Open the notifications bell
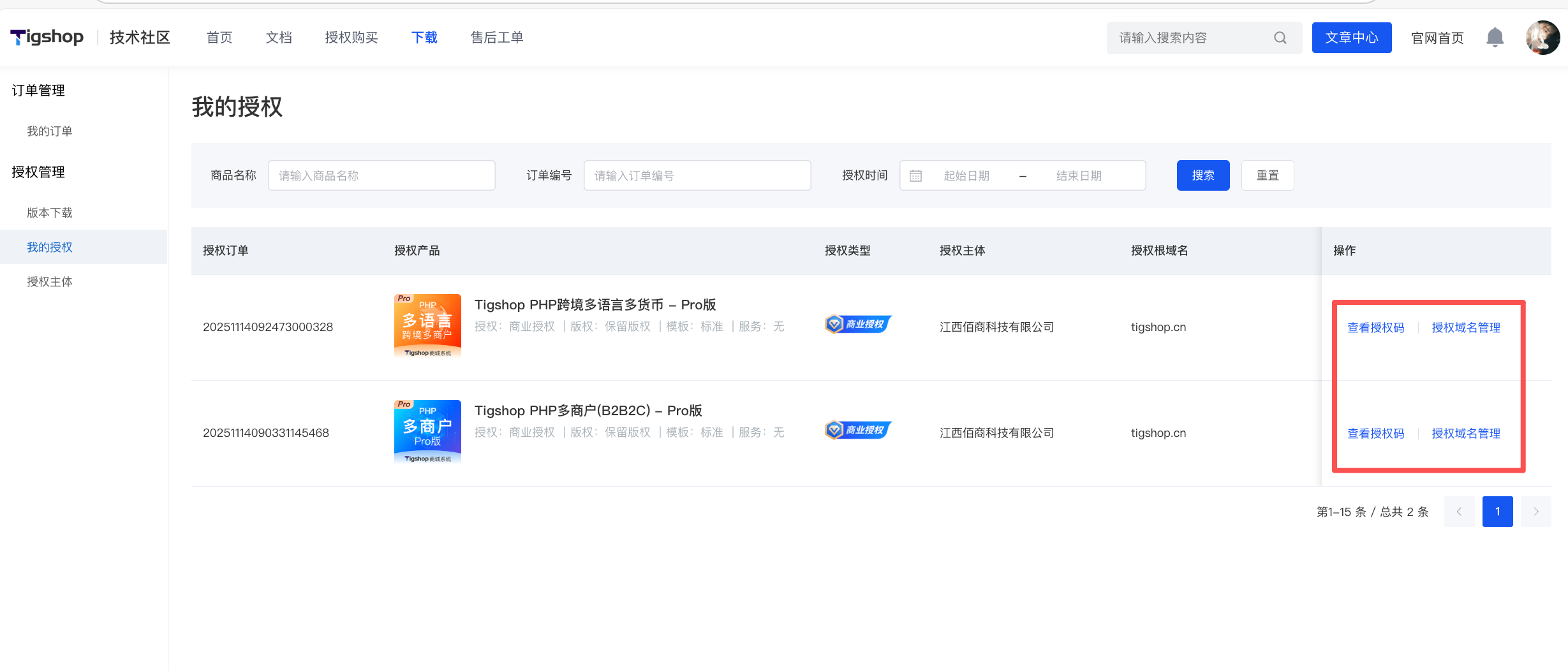1568x671 pixels. click(1495, 38)
